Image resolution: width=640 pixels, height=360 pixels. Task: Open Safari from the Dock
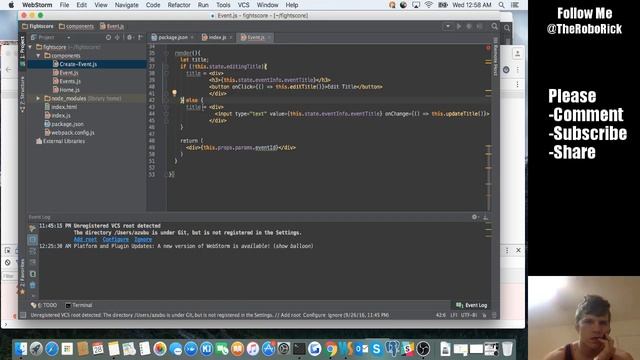(52, 349)
